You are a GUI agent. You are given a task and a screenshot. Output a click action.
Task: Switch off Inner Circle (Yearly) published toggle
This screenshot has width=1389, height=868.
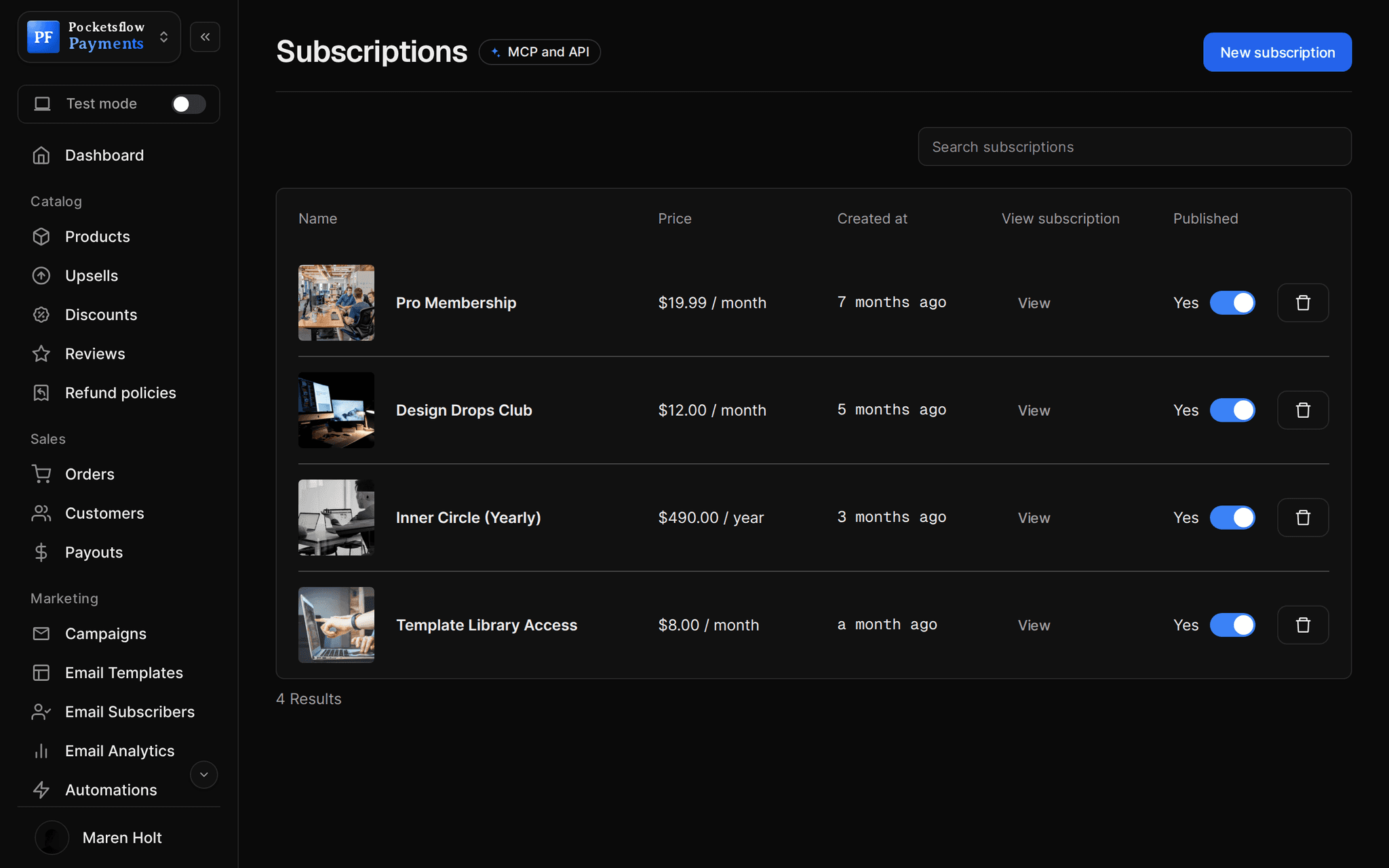pyautogui.click(x=1232, y=517)
